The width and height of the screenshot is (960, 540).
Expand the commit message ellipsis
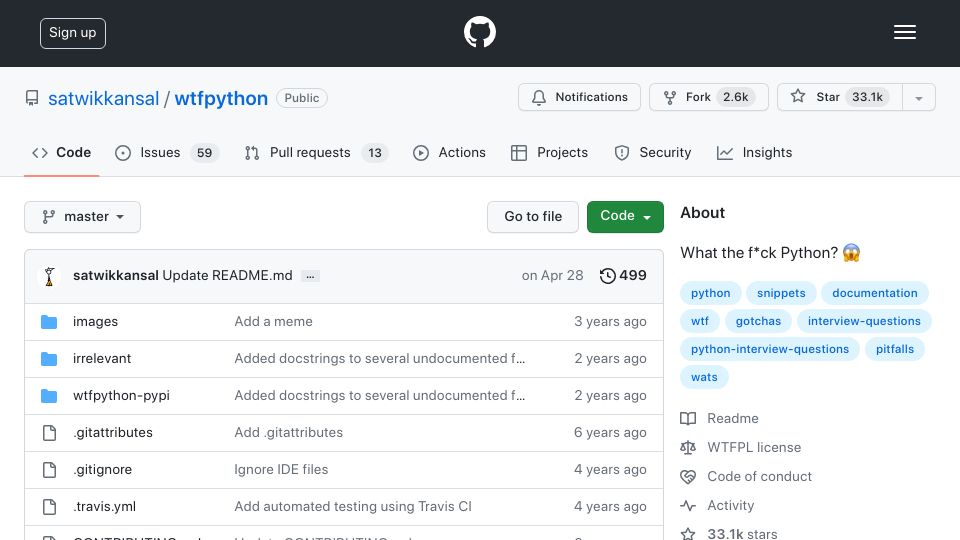pyautogui.click(x=310, y=276)
